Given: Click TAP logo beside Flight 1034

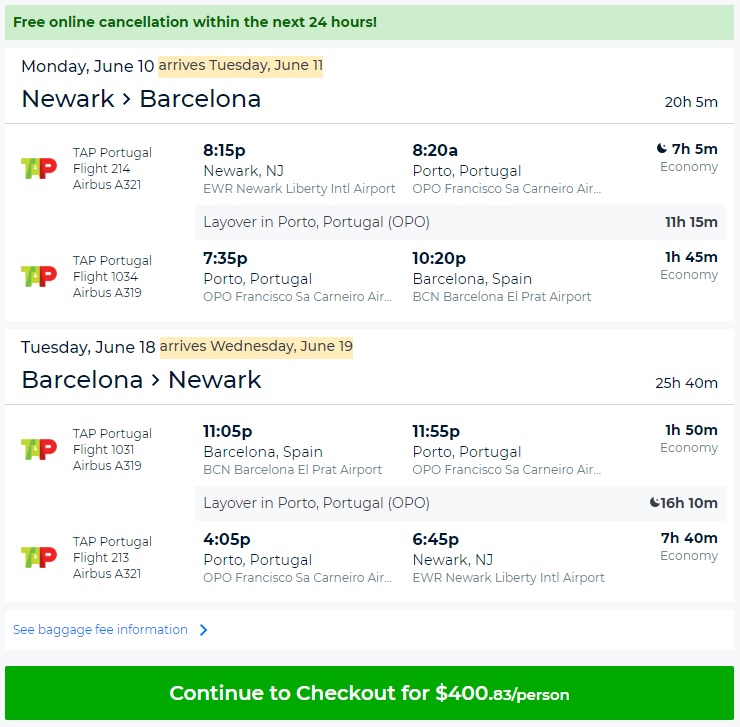Looking at the screenshot, I should point(39,276).
